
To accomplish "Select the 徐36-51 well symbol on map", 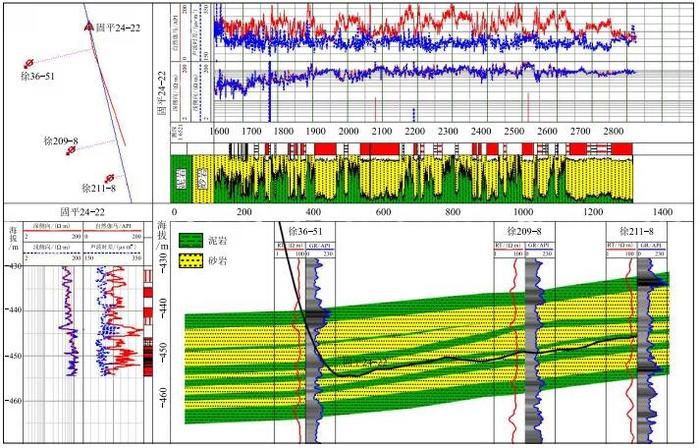I will (29, 63).
